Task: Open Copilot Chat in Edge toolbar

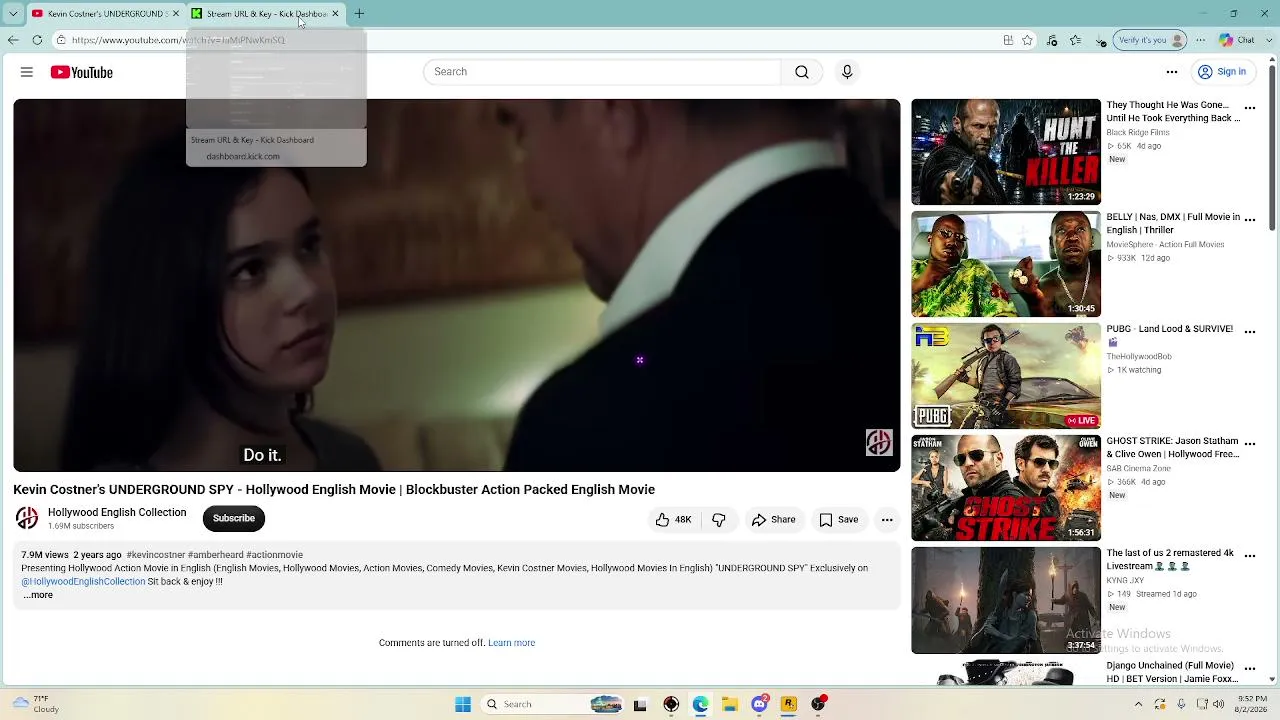Action: [1237, 40]
